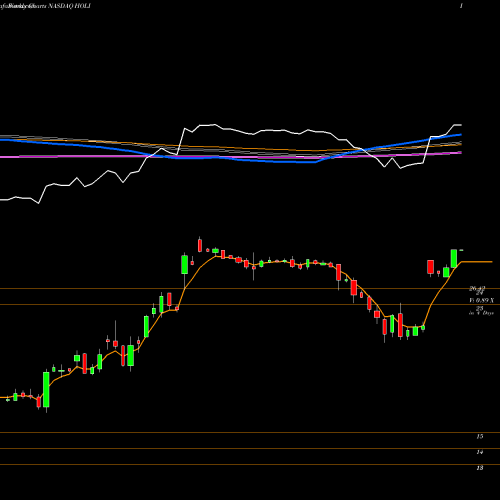Click the volume label reading 0.89 X
This screenshot has width=500, height=500.
pyautogui.click(x=482, y=301)
